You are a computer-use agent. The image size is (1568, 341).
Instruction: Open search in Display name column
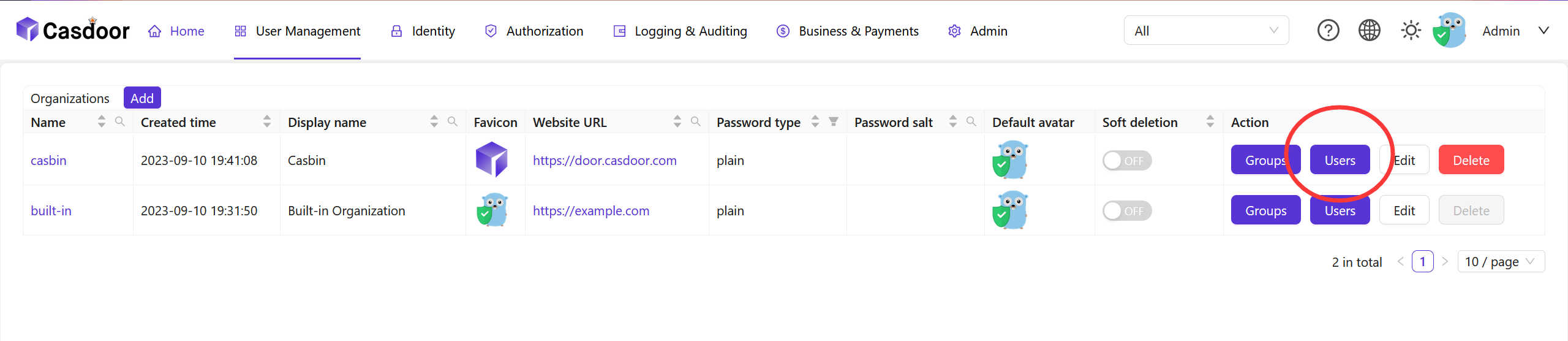(452, 121)
